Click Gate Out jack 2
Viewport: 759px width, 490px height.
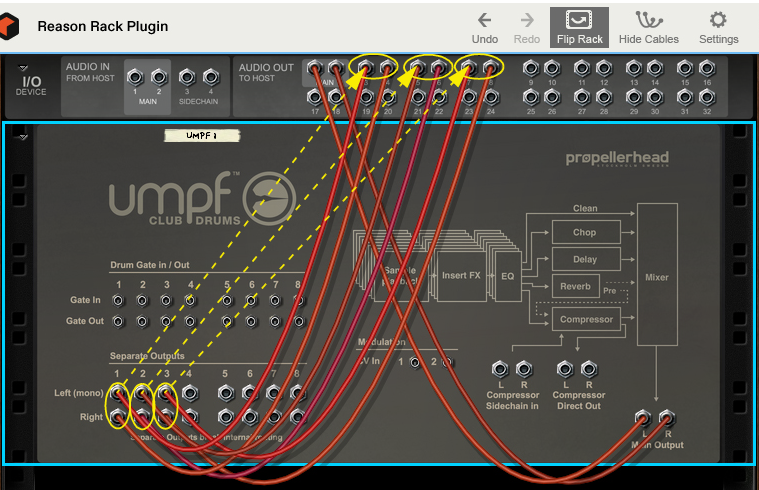pos(142,321)
